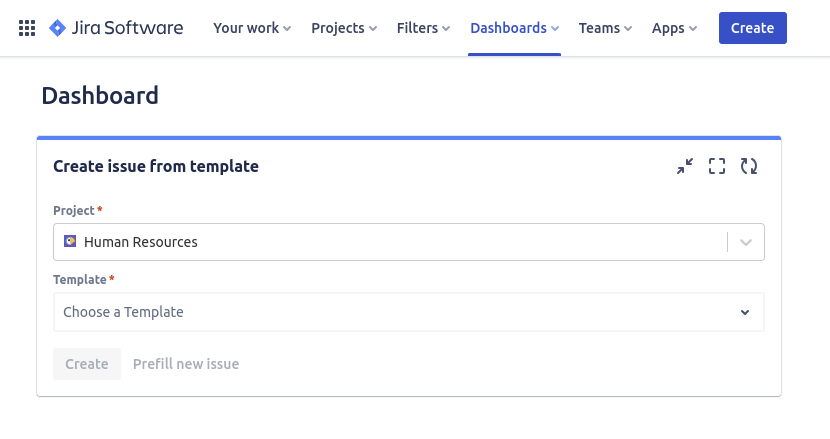Open the Your work menu
The width and height of the screenshot is (830, 439).
(x=252, y=28)
